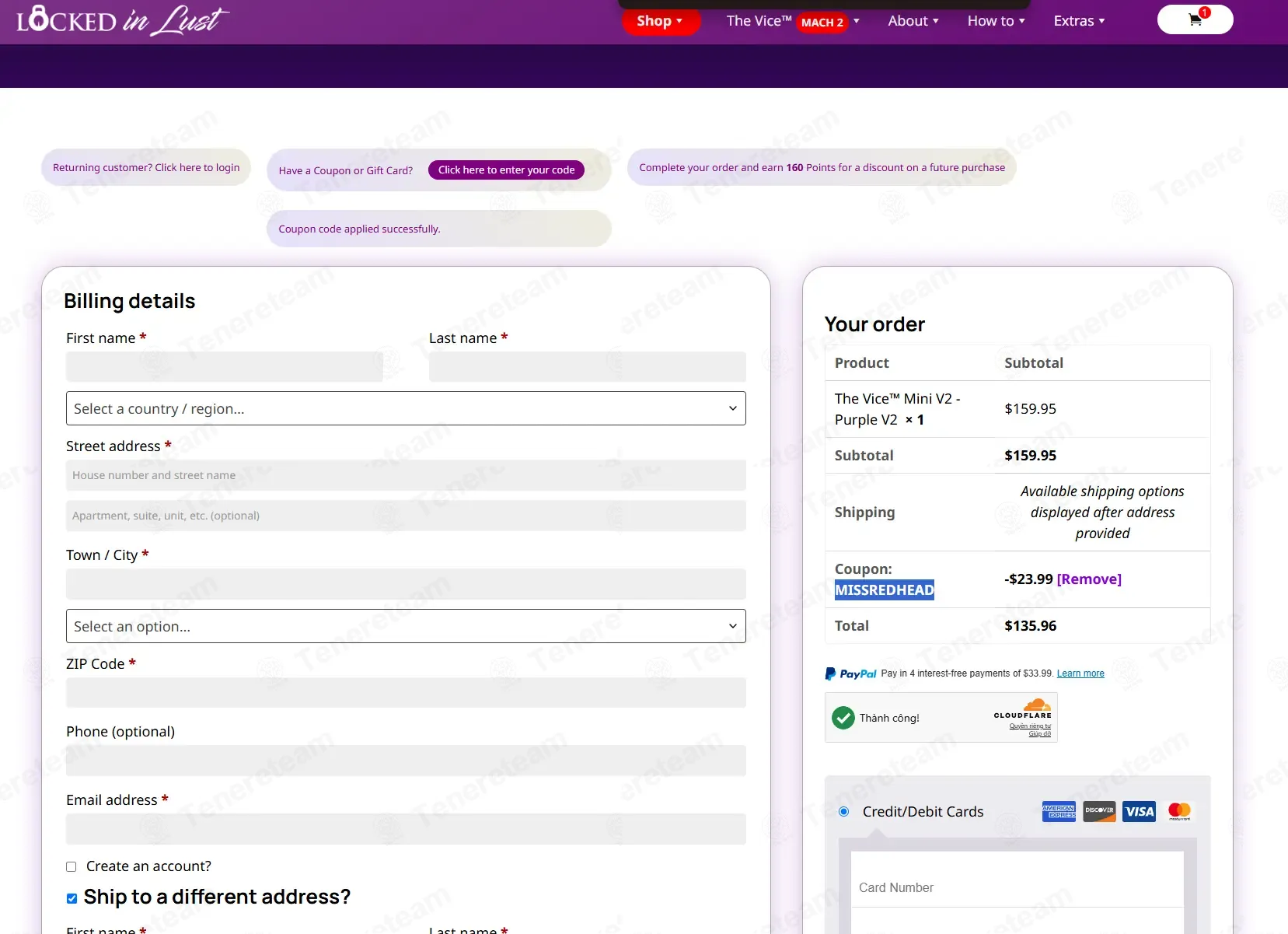Focus the Card Number field
Screen dimensions: 1288x934
(1017, 887)
